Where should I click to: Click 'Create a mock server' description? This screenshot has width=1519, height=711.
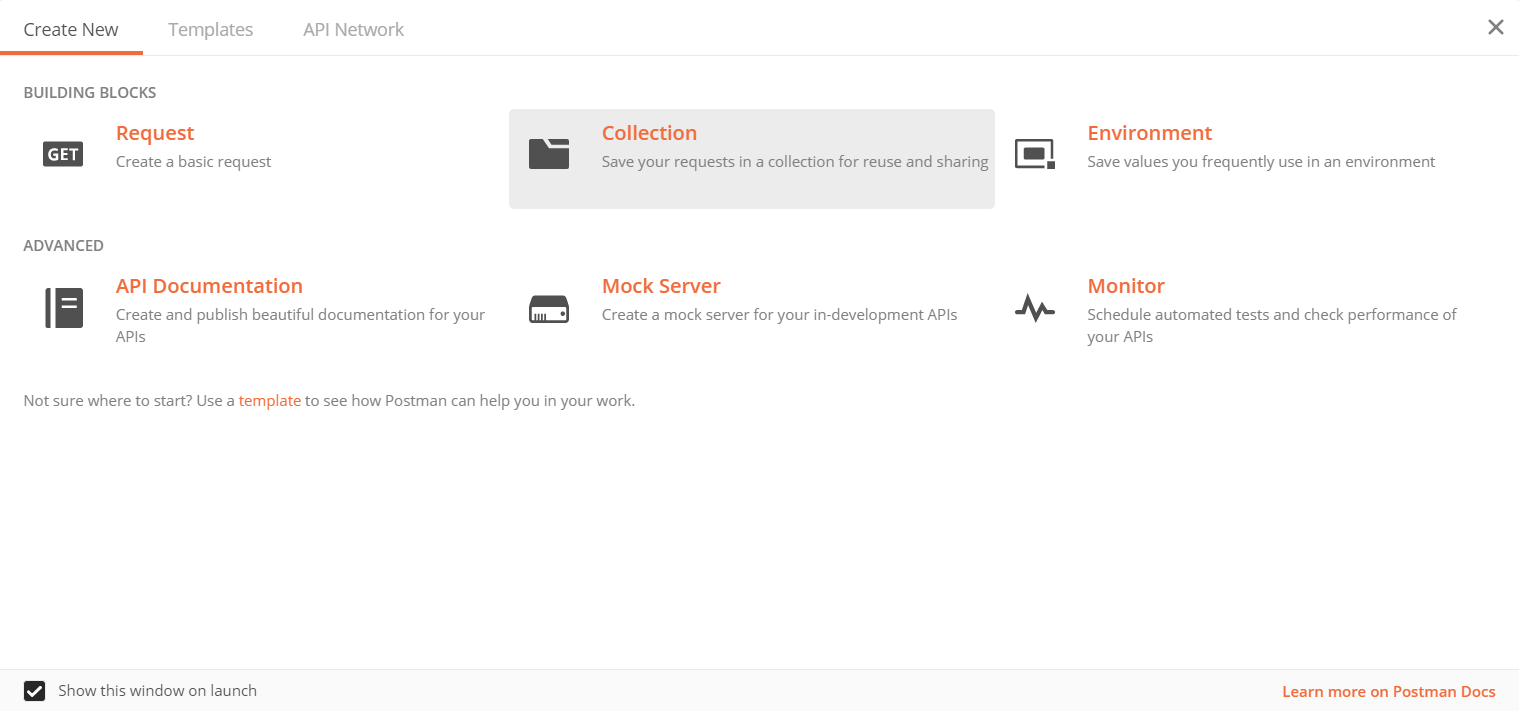point(780,315)
